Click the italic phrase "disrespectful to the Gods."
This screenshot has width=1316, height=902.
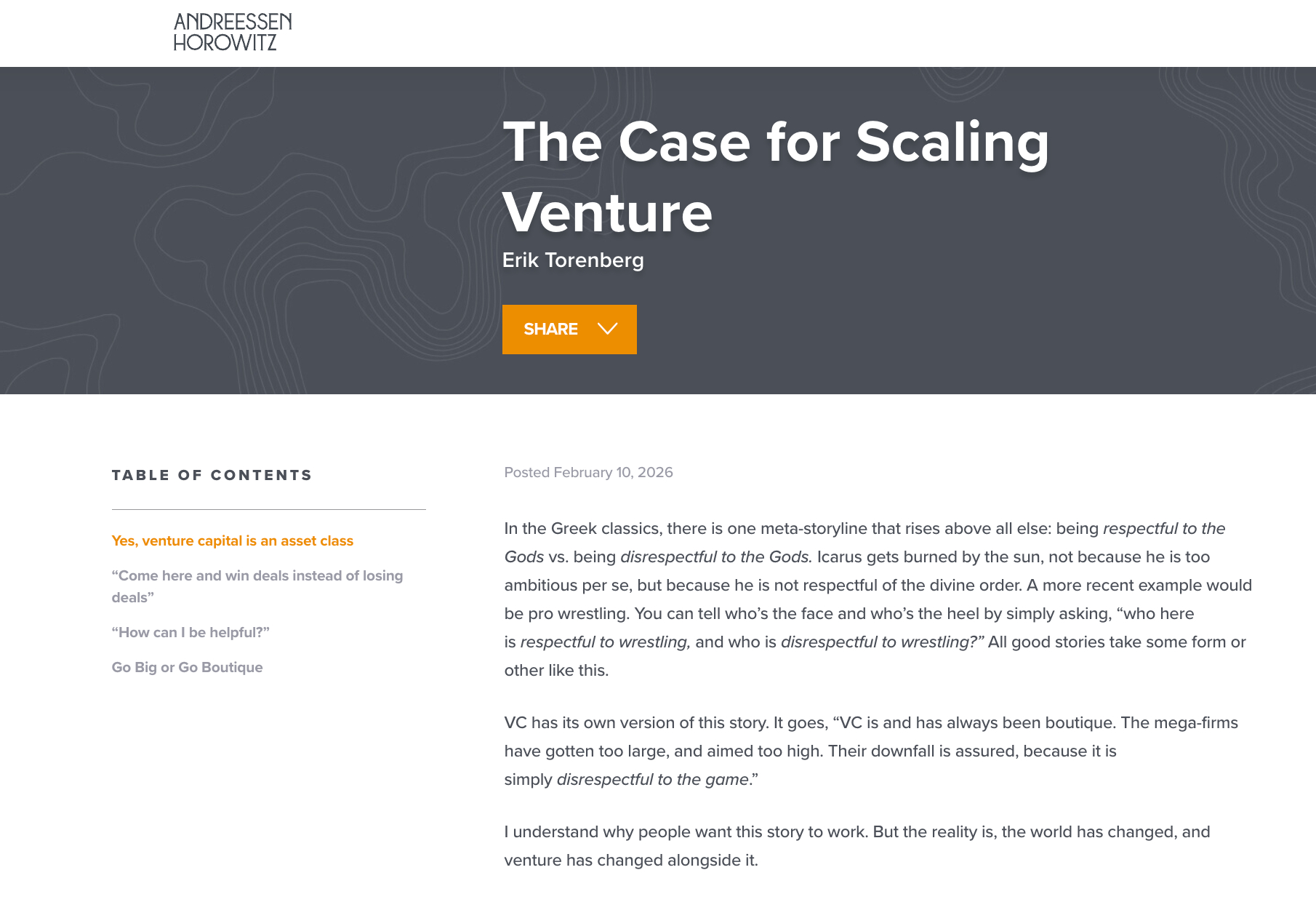715,556
